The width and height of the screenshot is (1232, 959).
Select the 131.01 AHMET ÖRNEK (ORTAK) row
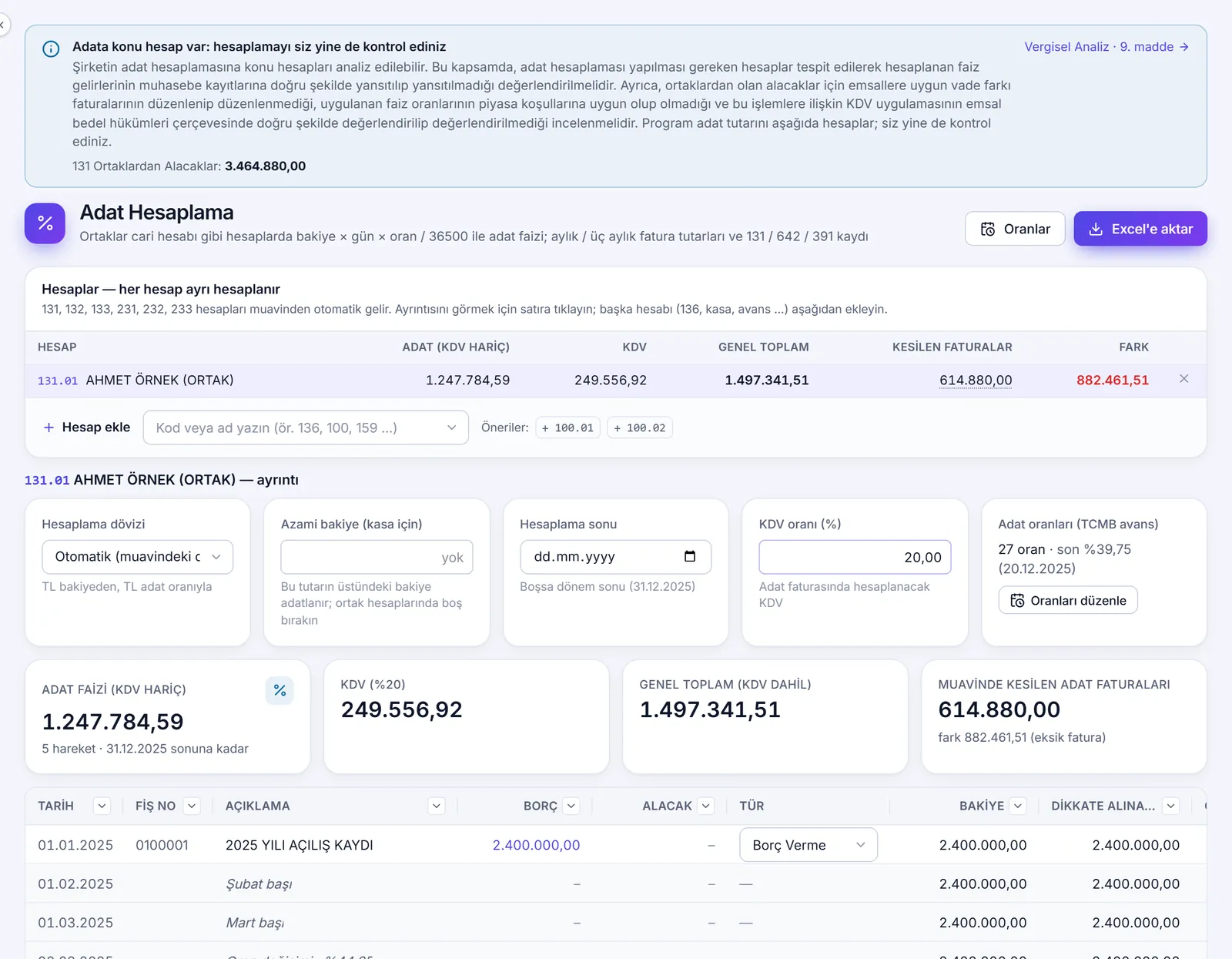click(615, 381)
